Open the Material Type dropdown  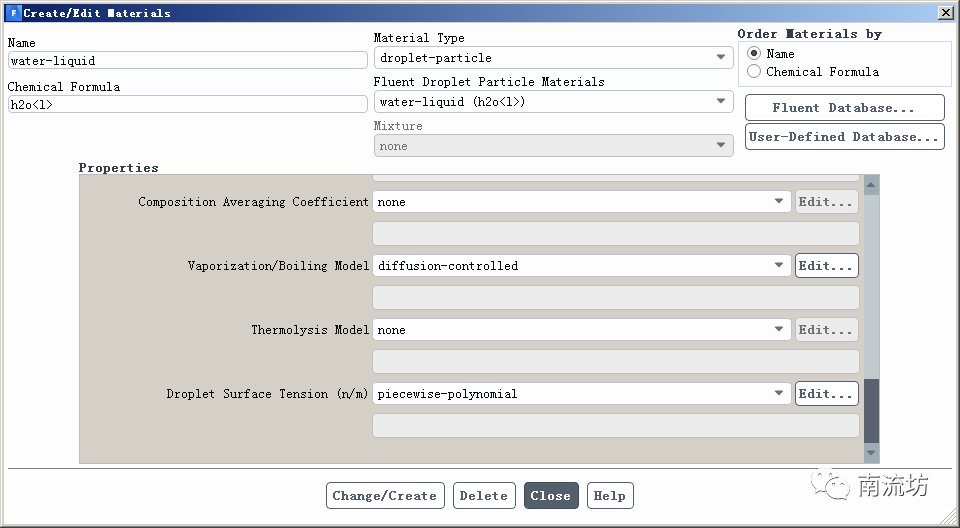pyautogui.click(x=553, y=58)
